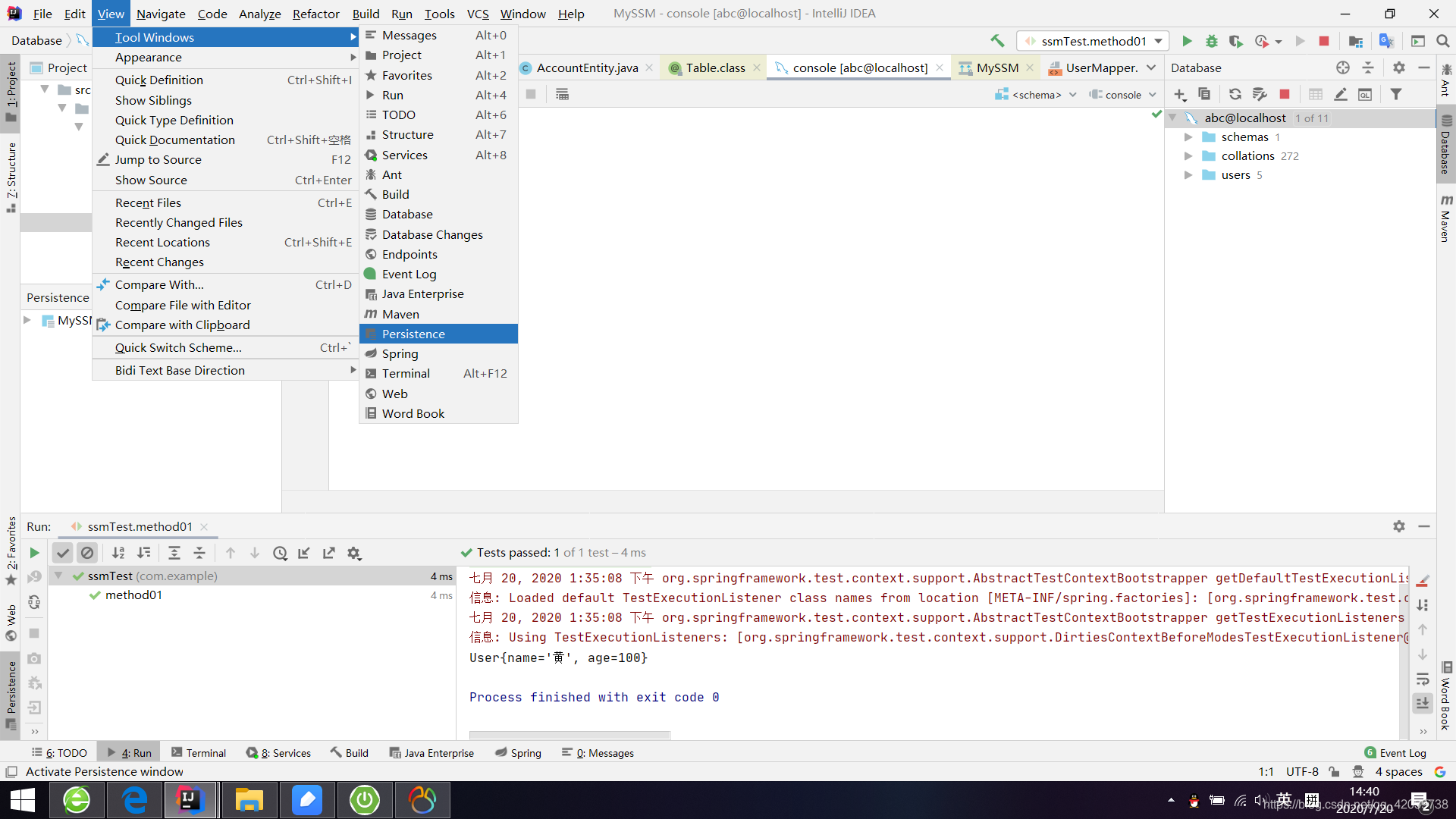This screenshot has width=1456, height=819.
Task: Expand all test results in the Run panel
Action: (174, 553)
